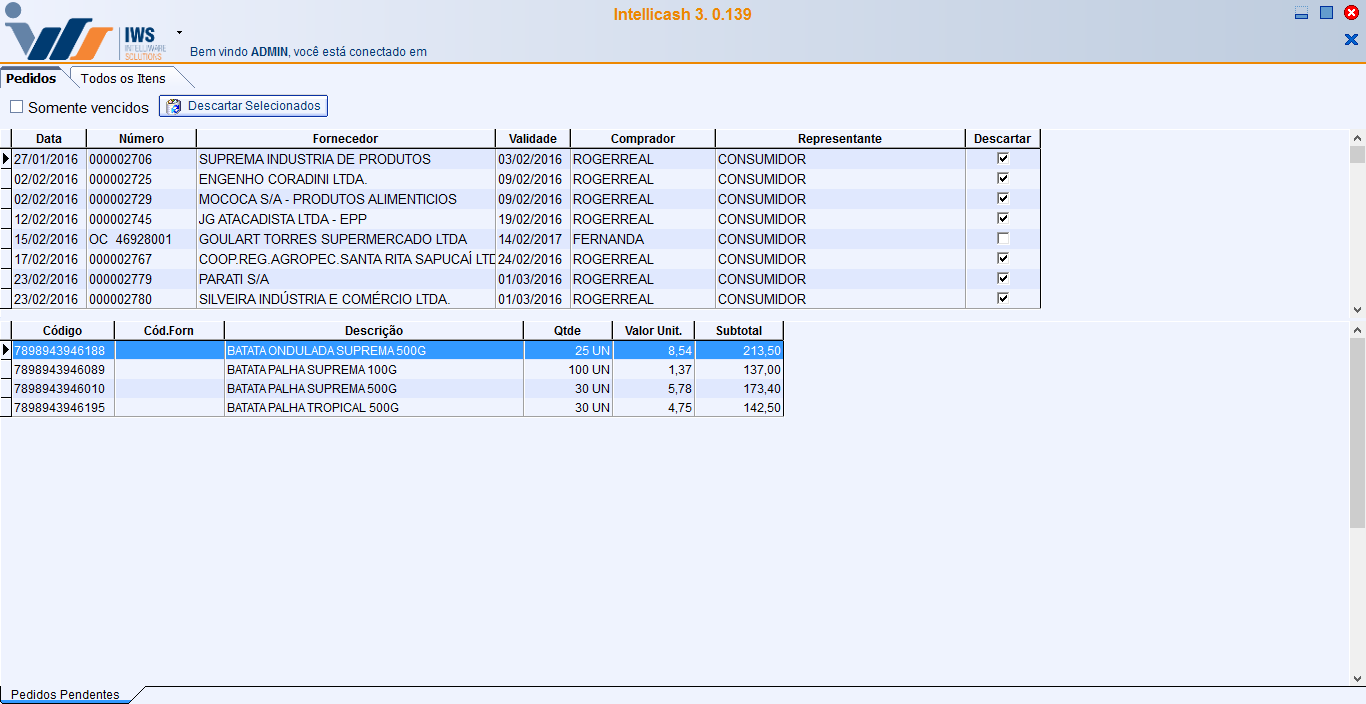
Task: Click item code 7898943946089
Action: (63, 370)
